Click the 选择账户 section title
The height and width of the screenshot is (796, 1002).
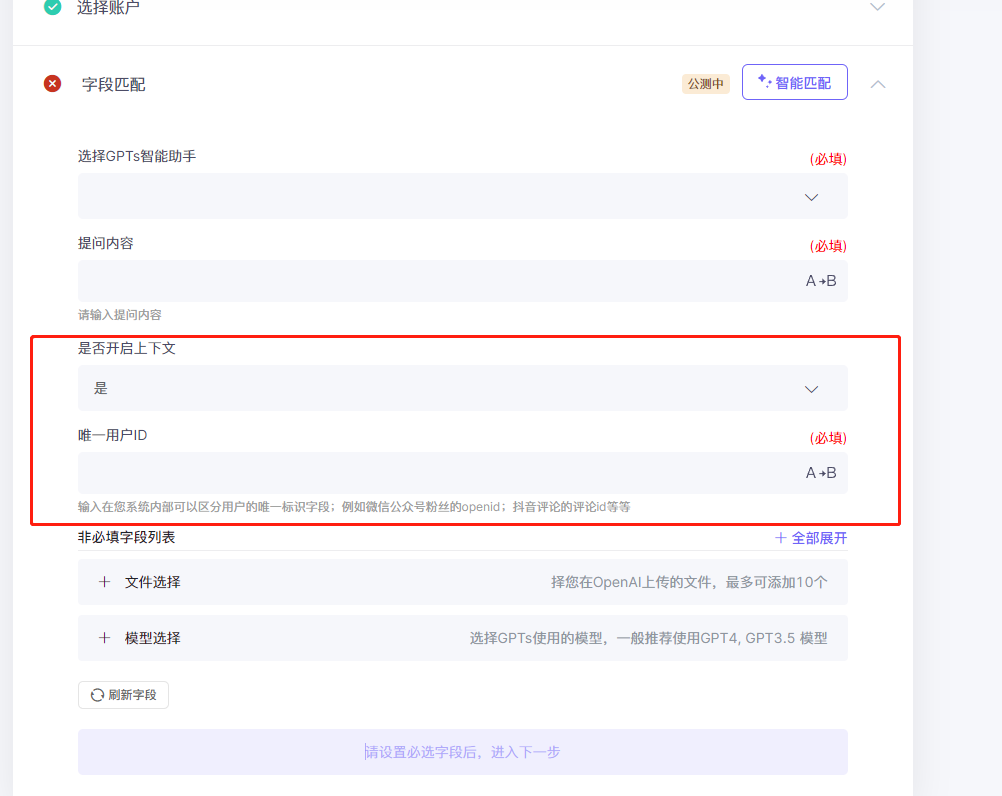tap(108, 8)
